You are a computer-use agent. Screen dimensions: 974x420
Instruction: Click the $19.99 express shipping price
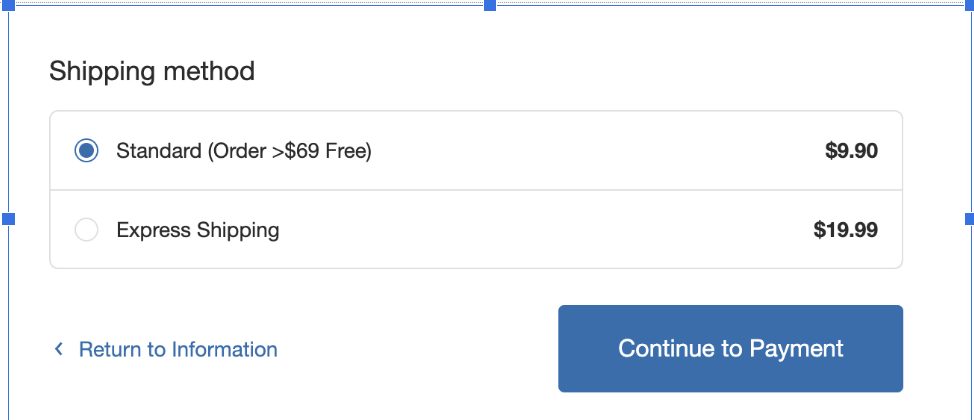click(845, 230)
